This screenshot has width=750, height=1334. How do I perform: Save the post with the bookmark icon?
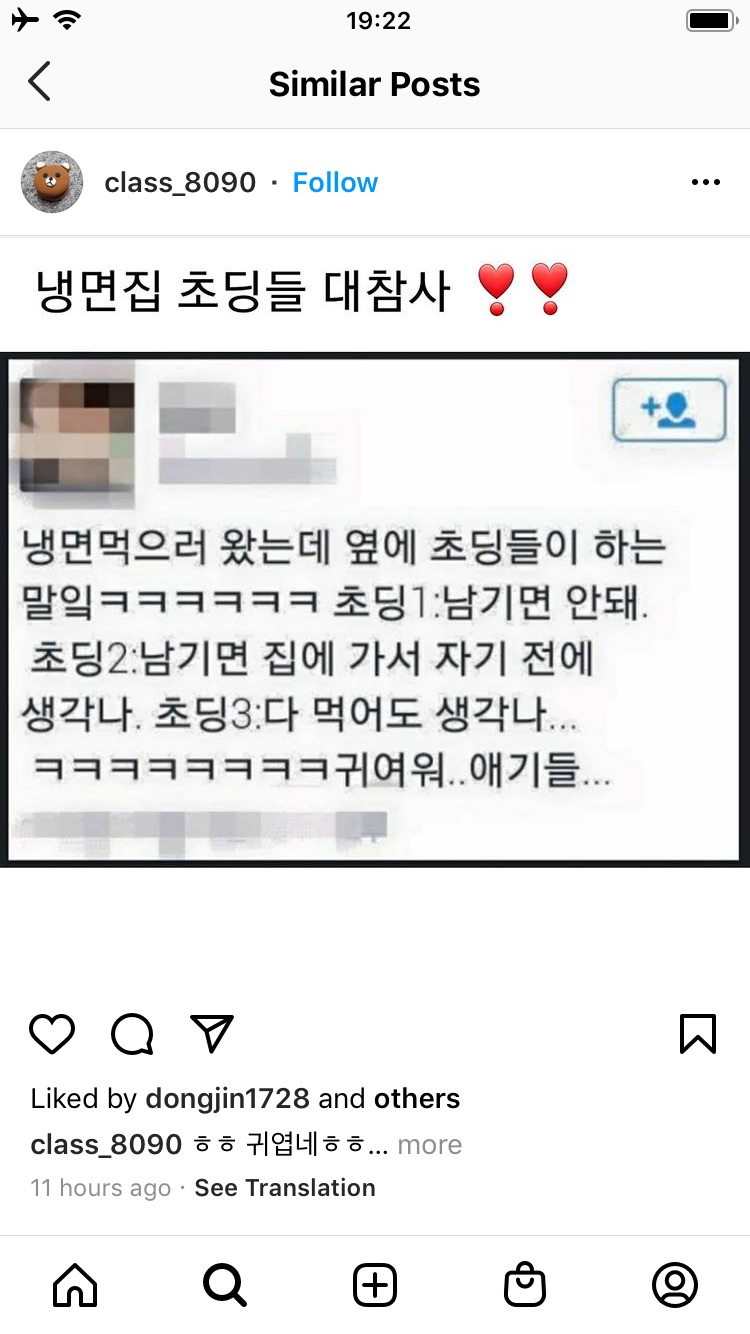pyautogui.click(x=698, y=1034)
